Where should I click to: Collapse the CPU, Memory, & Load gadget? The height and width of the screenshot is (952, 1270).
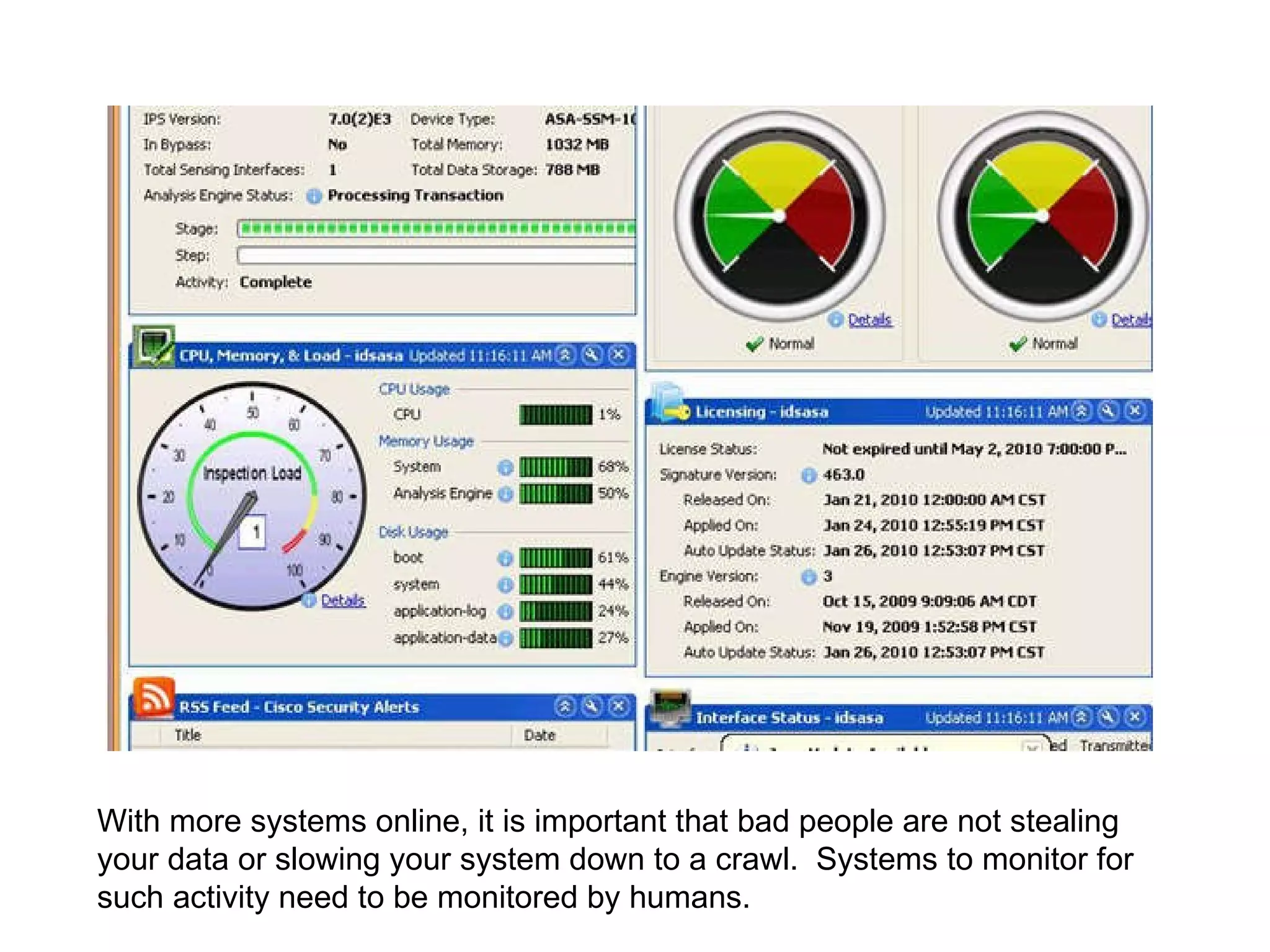(565, 355)
